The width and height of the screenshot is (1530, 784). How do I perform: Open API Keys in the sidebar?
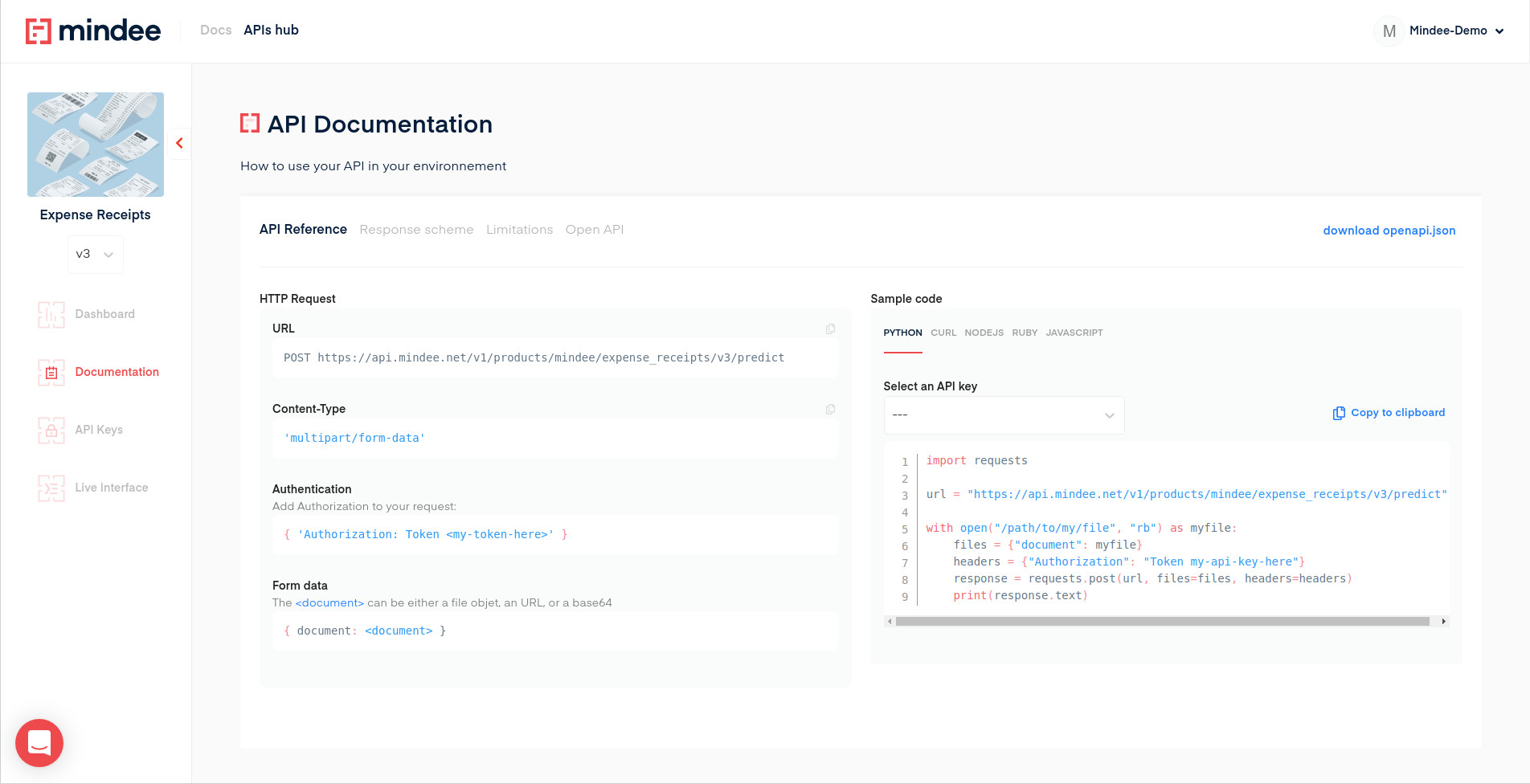tap(99, 431)
